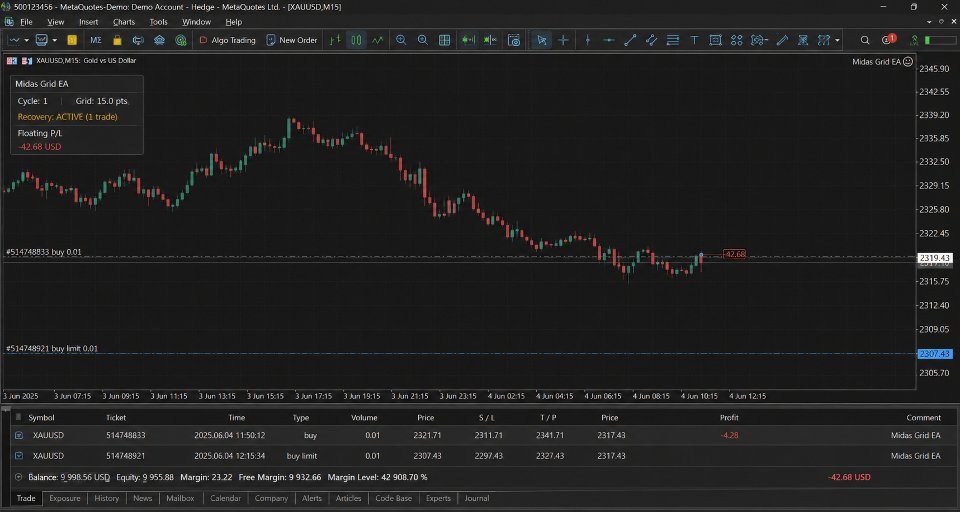Sort by the Volume column header
This screenshot has height=512, width=960.
(364, 418)
